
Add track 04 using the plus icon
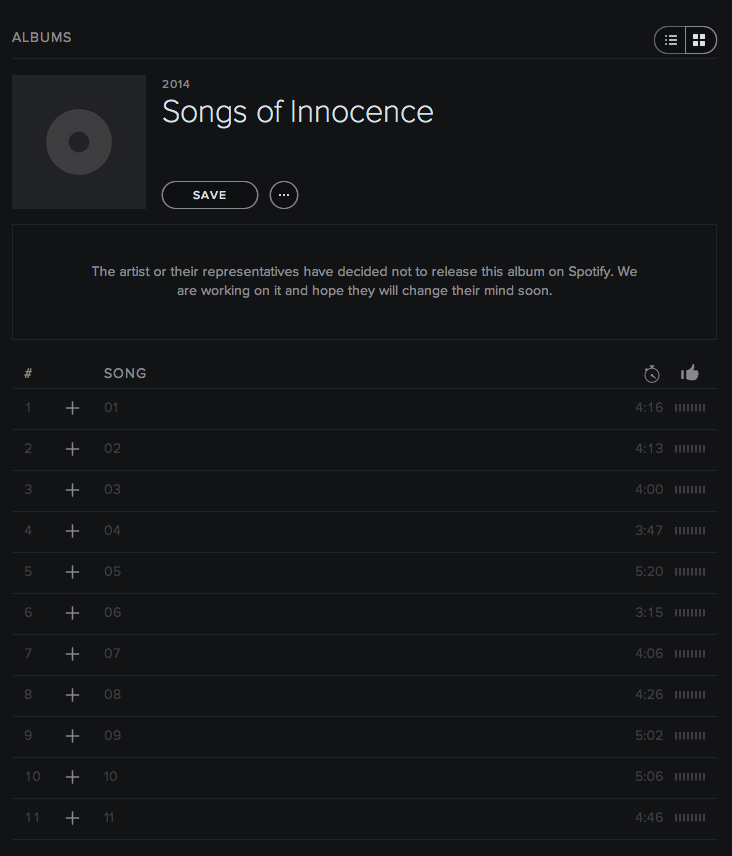[72, 531]
